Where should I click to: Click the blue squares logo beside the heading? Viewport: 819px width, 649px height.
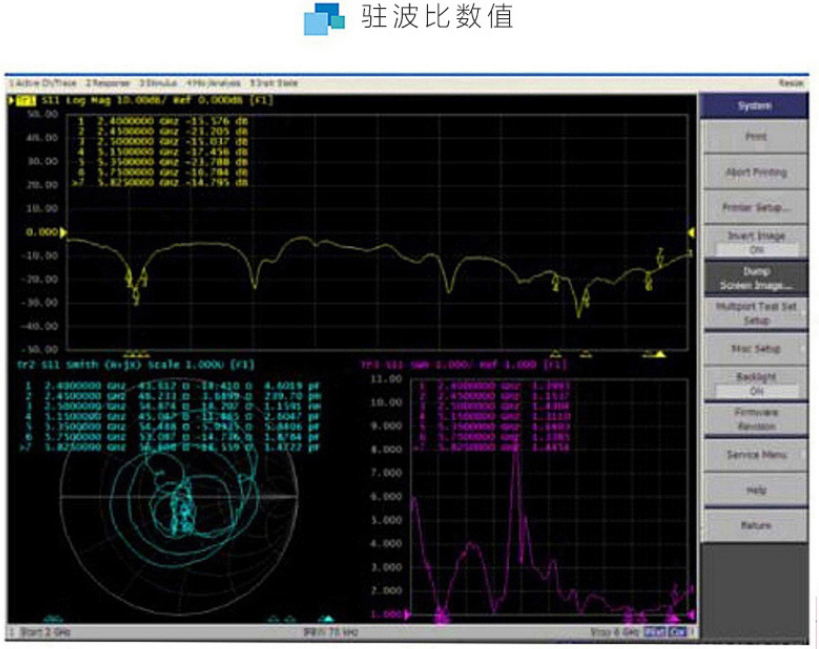pos(324,19)
